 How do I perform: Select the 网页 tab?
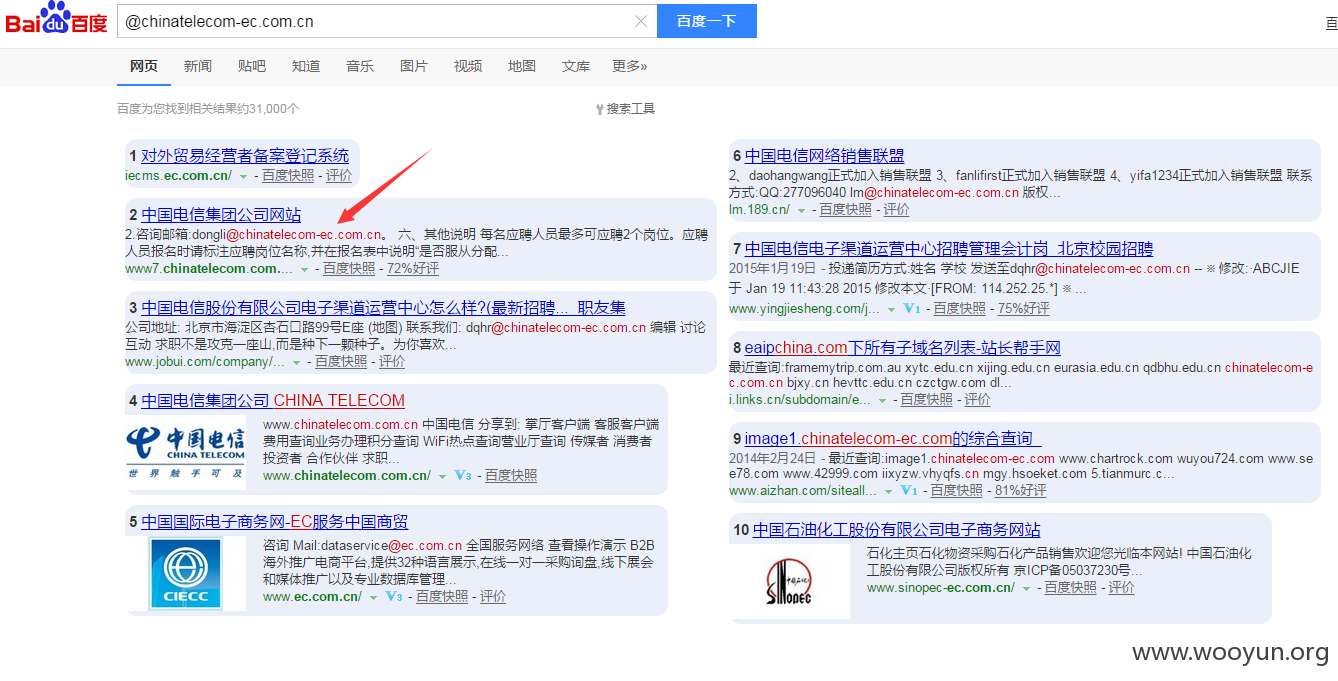[x=144, y=66]
